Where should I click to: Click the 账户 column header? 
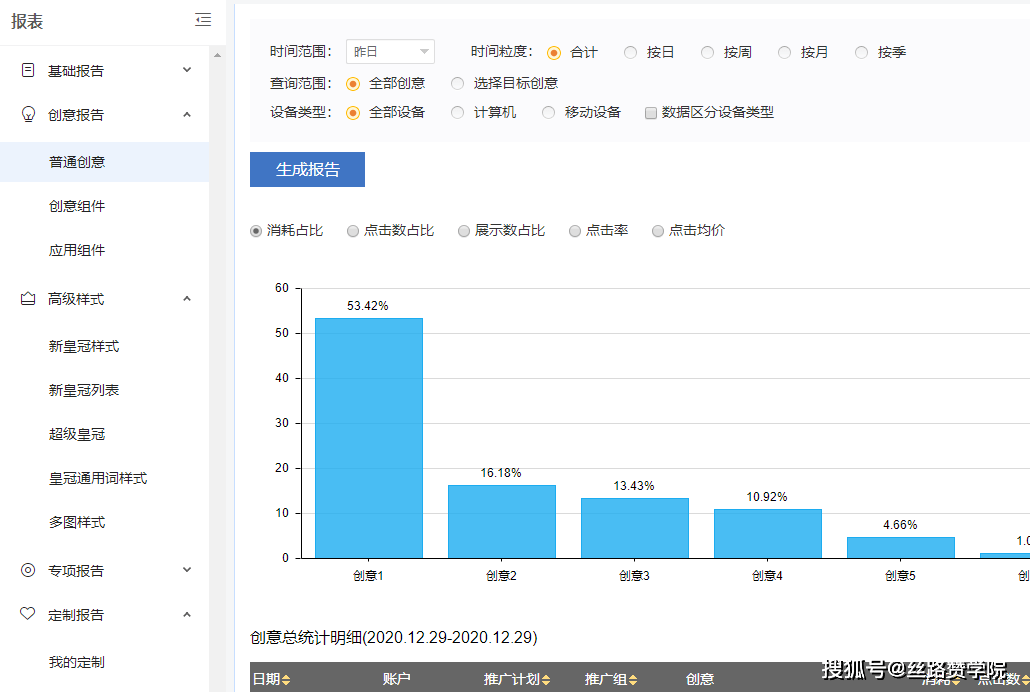397,679
